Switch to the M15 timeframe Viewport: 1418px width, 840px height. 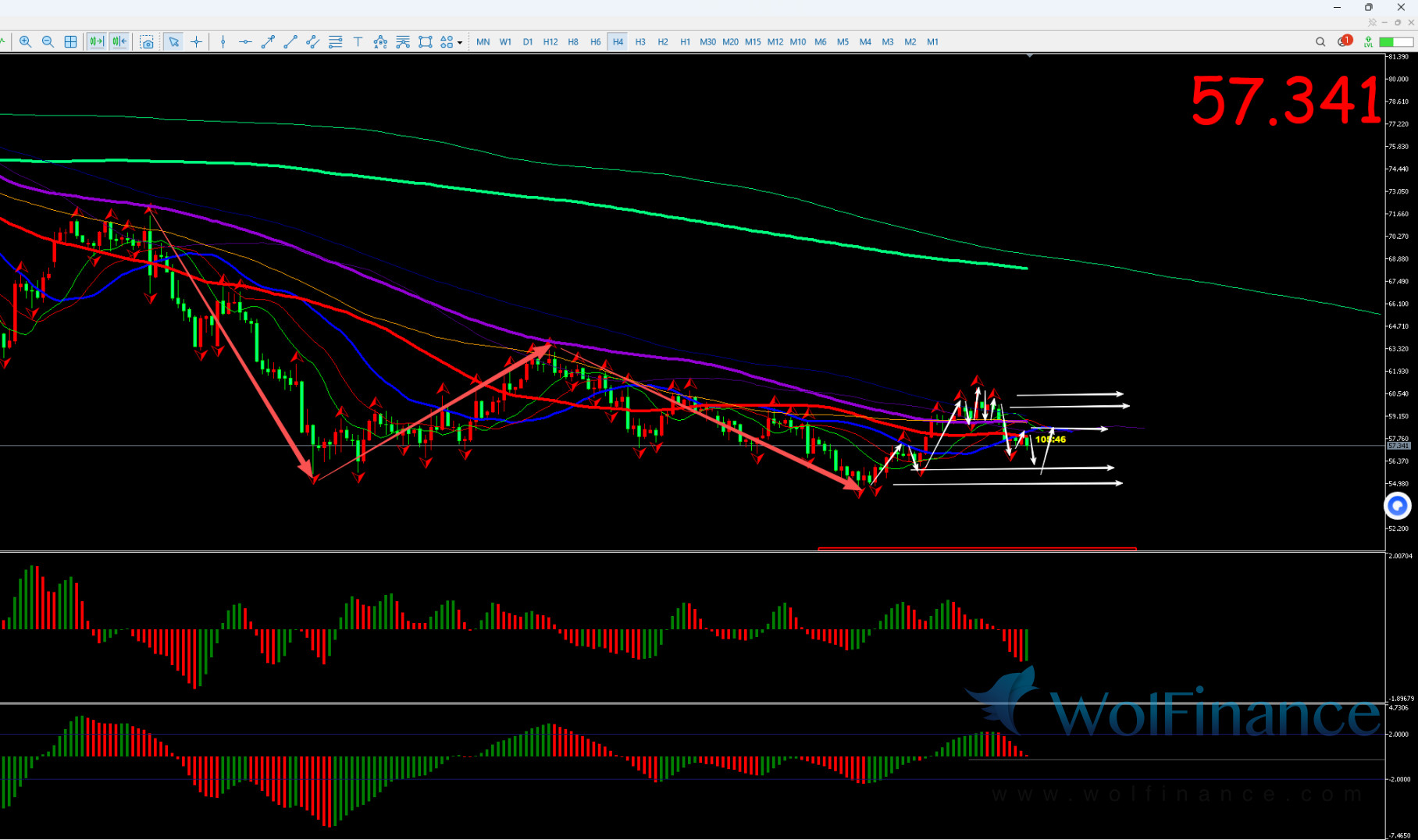tap(753, 42)
